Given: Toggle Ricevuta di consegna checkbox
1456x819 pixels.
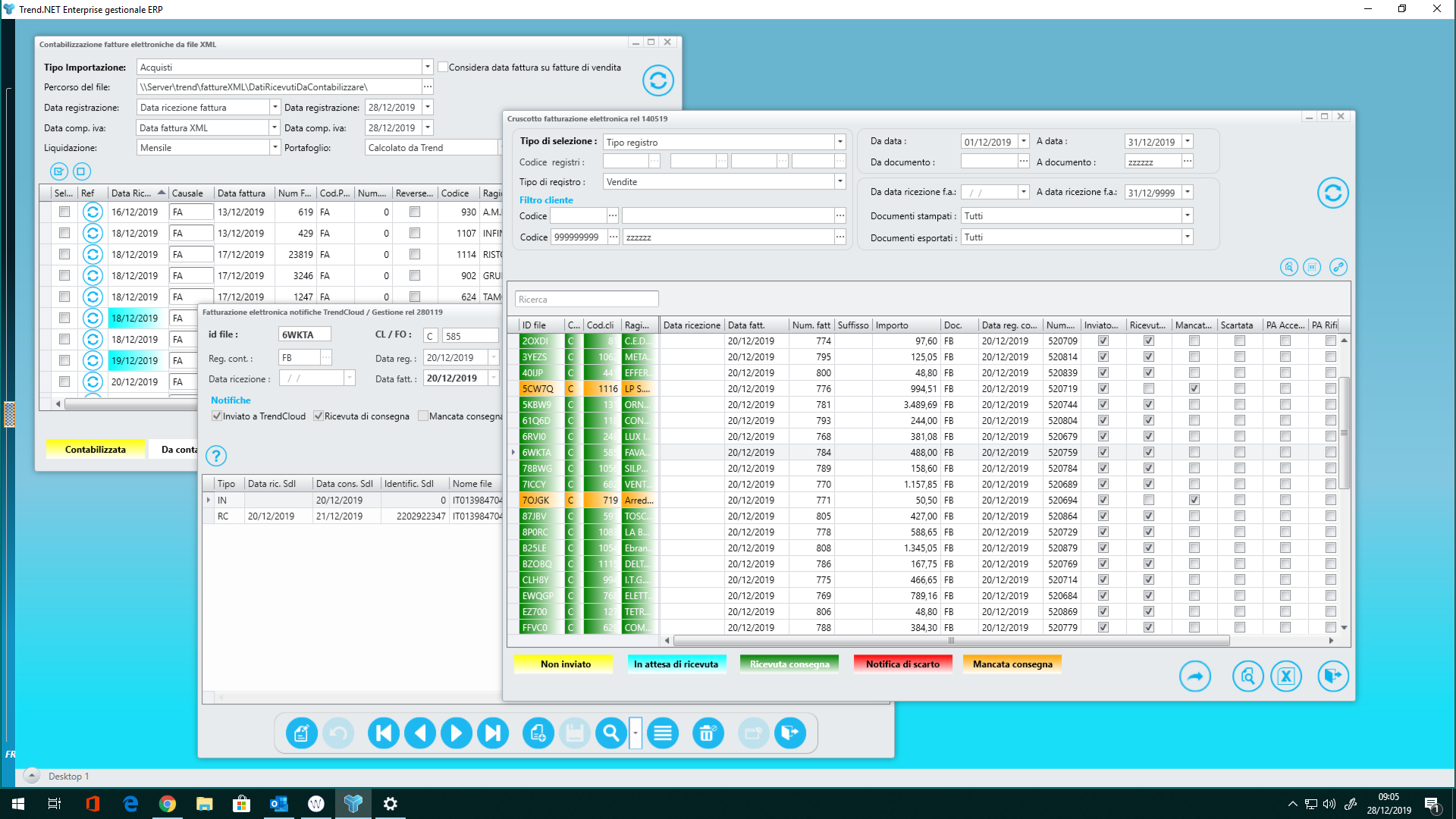Looking at the screenshot, I should coord(319,416).
